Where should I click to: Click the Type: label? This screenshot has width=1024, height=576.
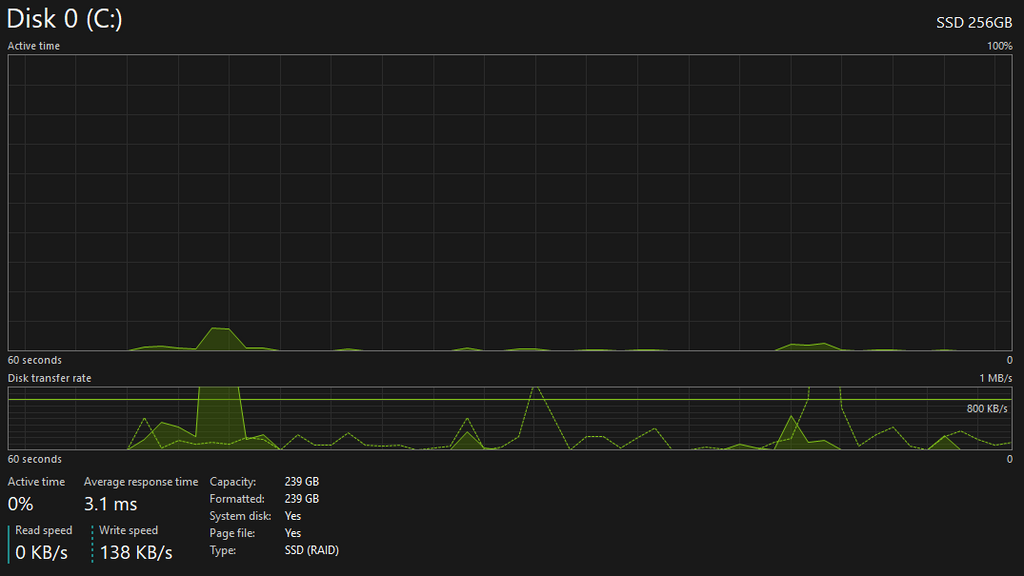[223, 551]
